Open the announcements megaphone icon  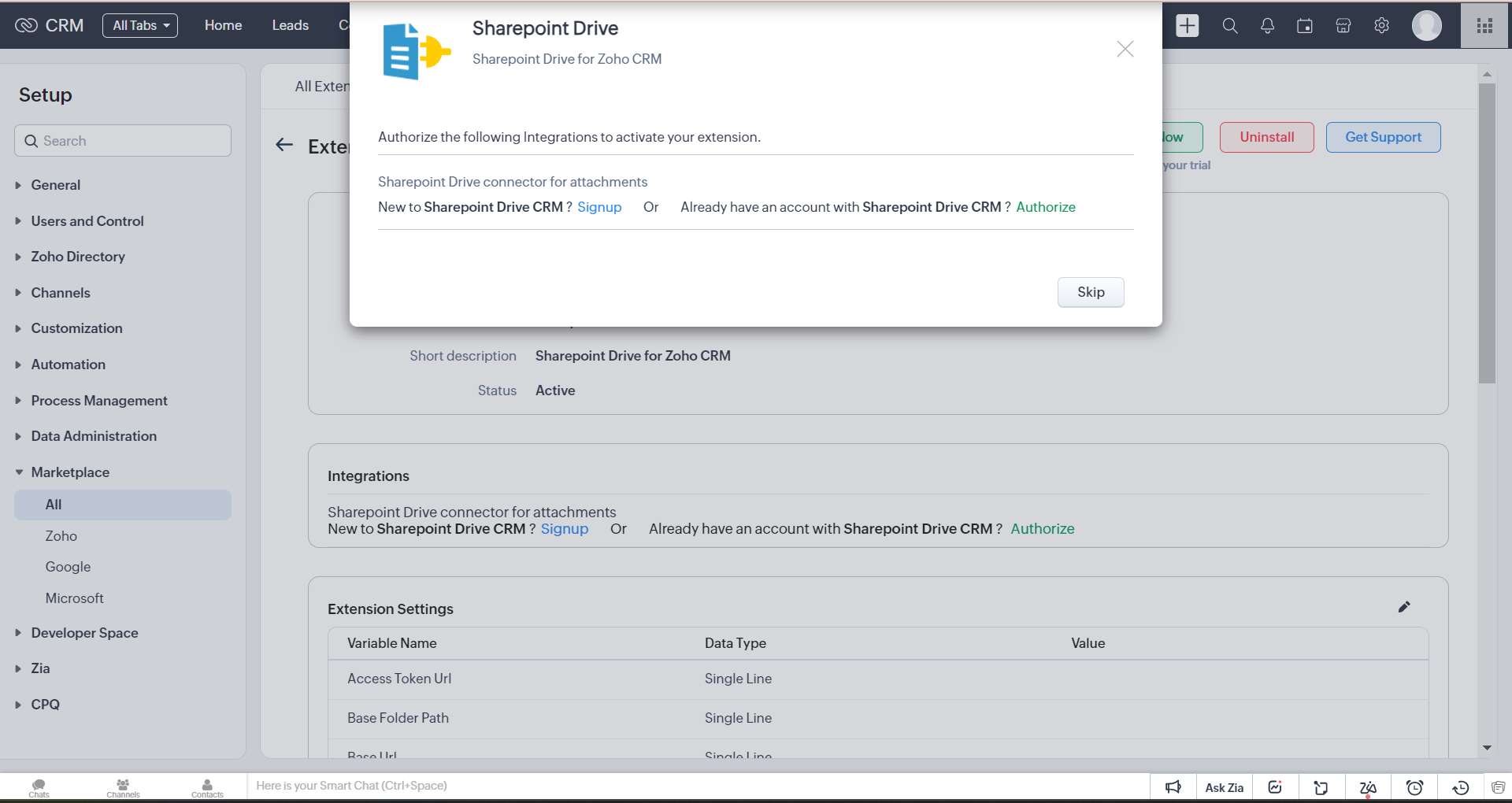point(1173,788)
